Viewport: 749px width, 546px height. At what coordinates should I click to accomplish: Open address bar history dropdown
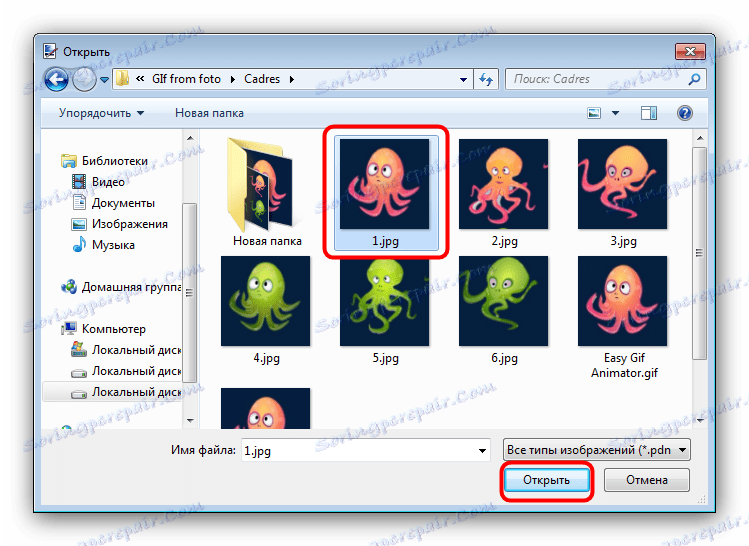[x=463, y=80]
